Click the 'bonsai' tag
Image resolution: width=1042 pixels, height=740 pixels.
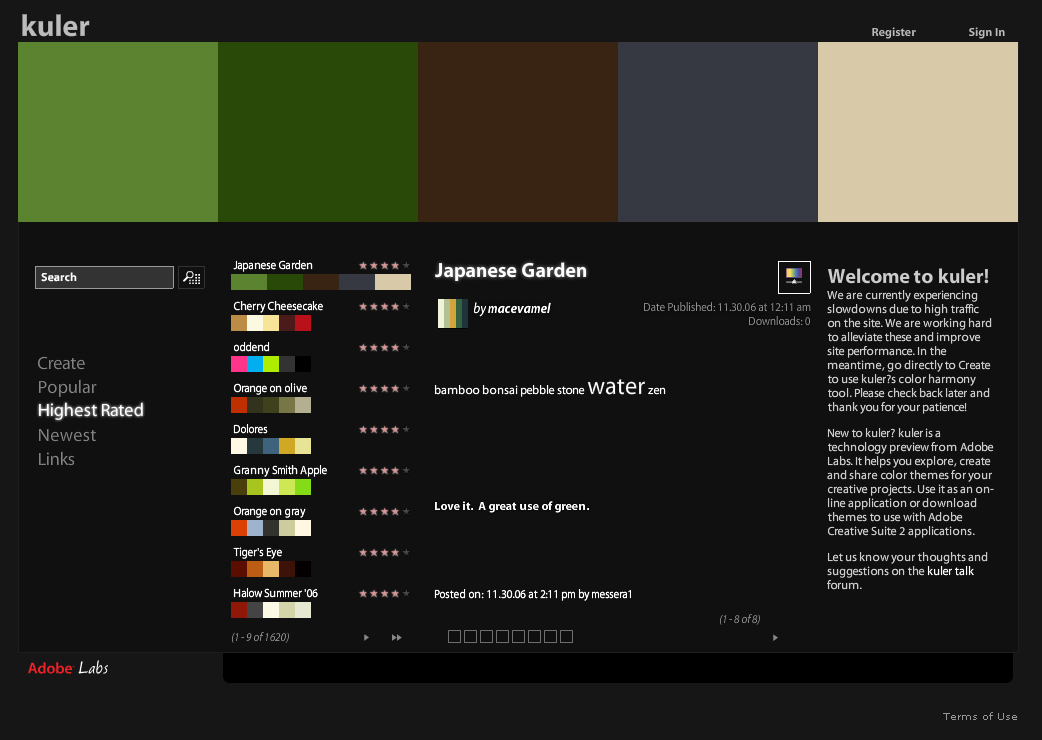pos(500,390)
